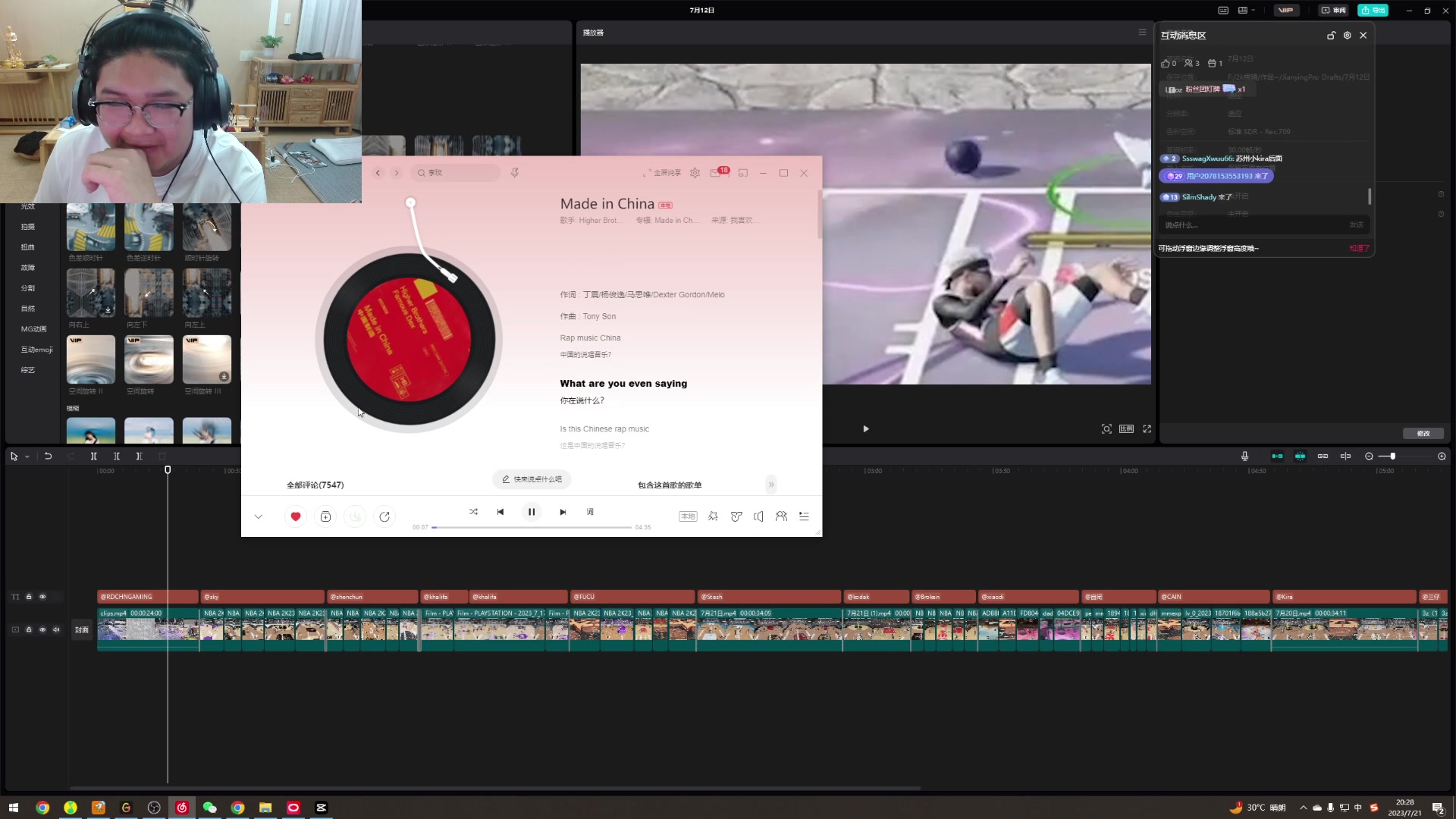Screen dimensions: 1456x819
Task: Open the pointer tool dropdown arrow
Action: pos(27,457)
